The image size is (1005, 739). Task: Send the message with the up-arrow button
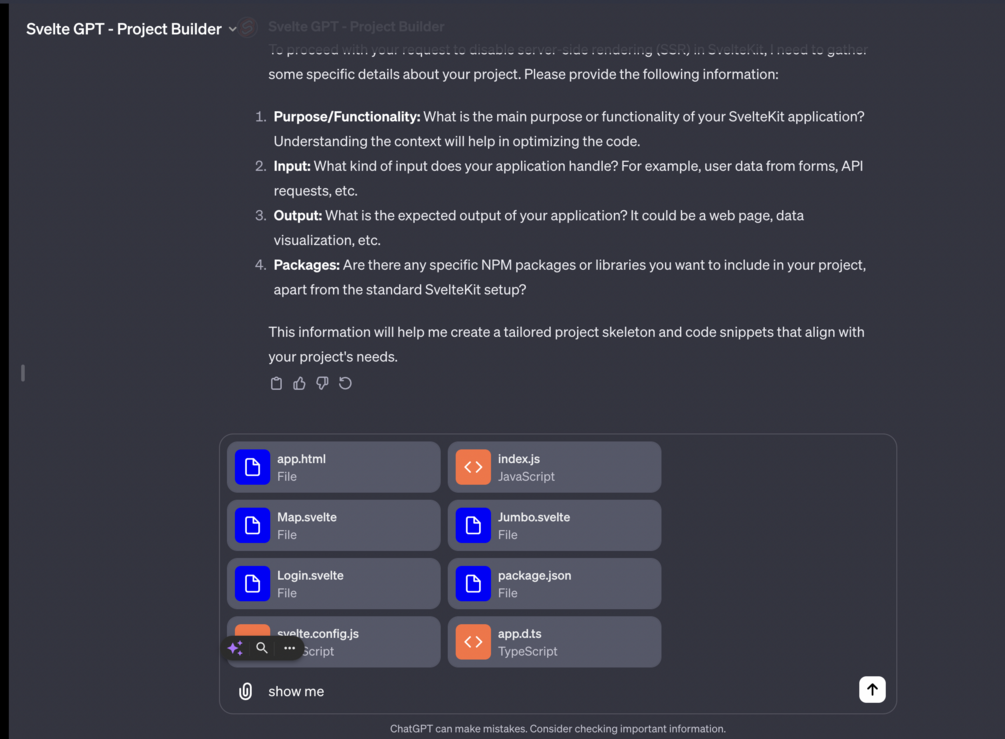point(872,690)
